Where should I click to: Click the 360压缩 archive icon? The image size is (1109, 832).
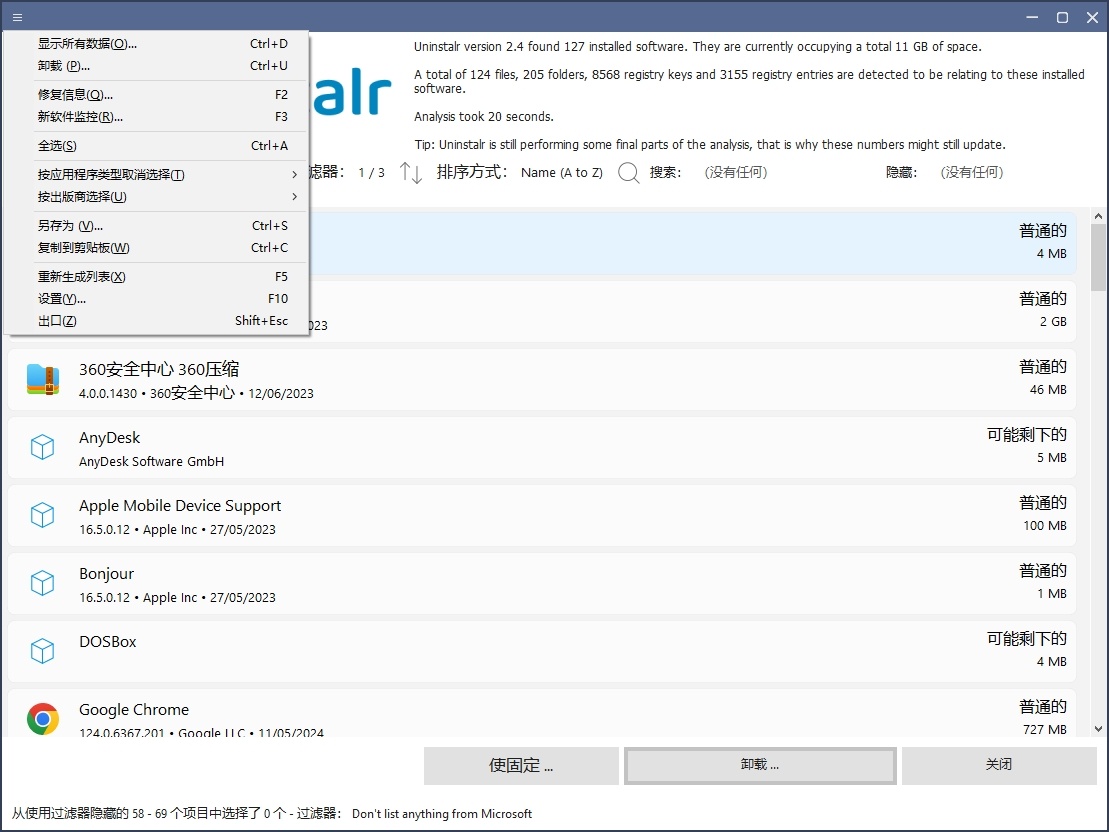click(x=42, y=379)
